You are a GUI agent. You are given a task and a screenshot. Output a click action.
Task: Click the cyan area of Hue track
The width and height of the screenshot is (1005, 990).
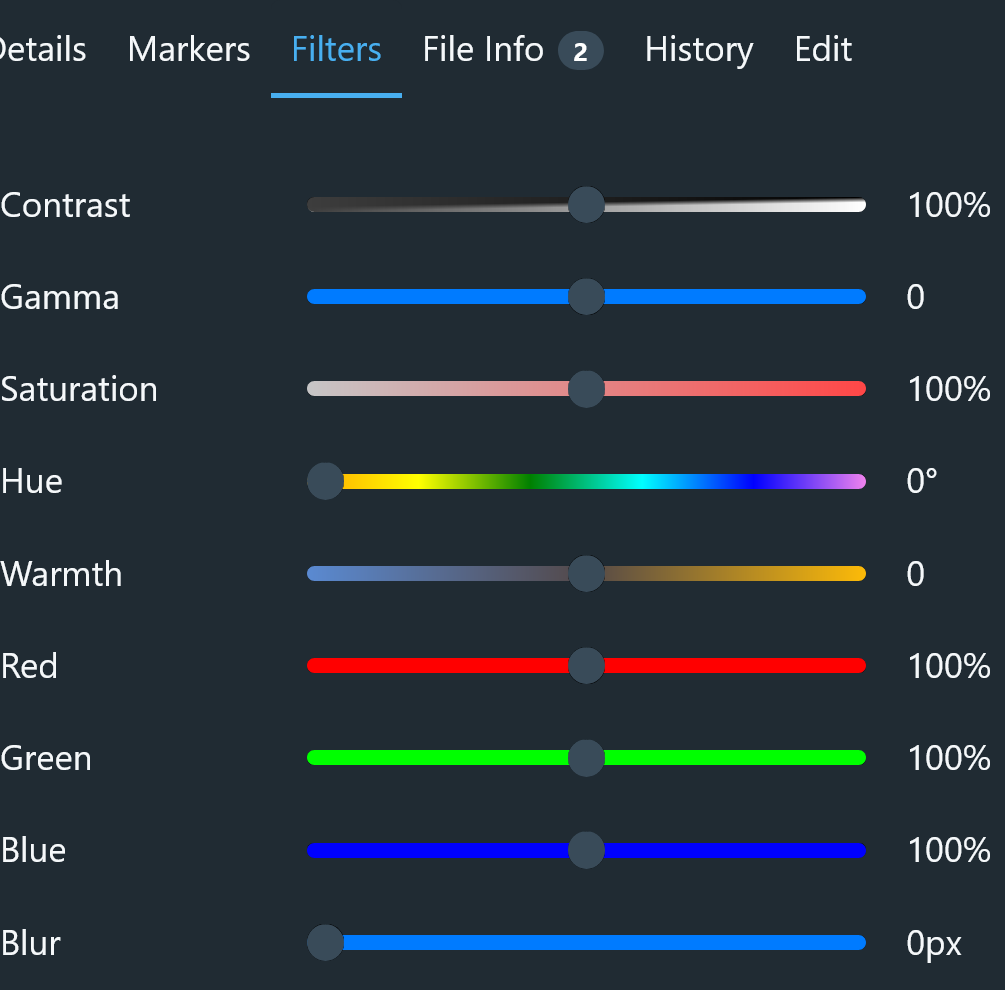coord(644,481)
